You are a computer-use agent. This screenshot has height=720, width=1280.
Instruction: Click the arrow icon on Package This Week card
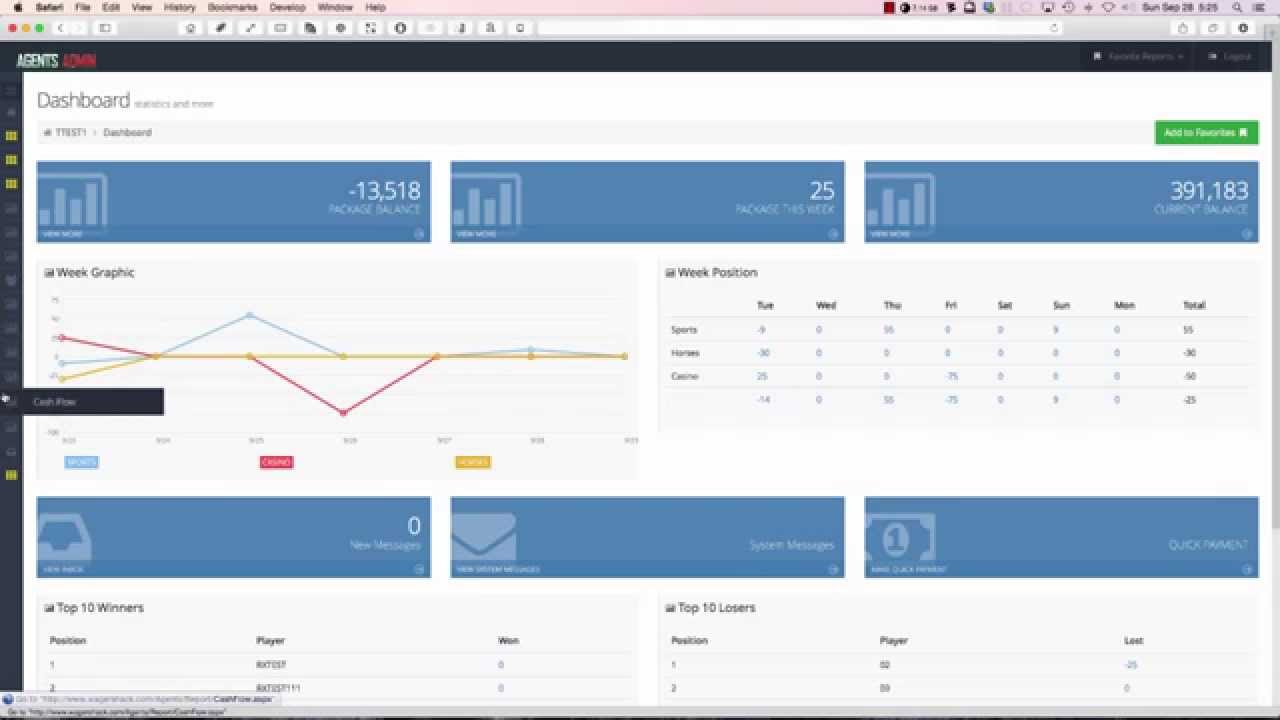point(833,234)
